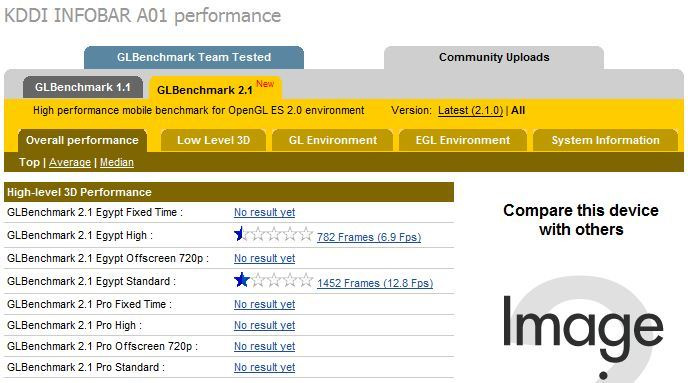This screenshot has height=383, width=688.
Task: Click 'GLBenchmark 2.1 Egypt Standard :' label
Action: (x=91, y=282)
